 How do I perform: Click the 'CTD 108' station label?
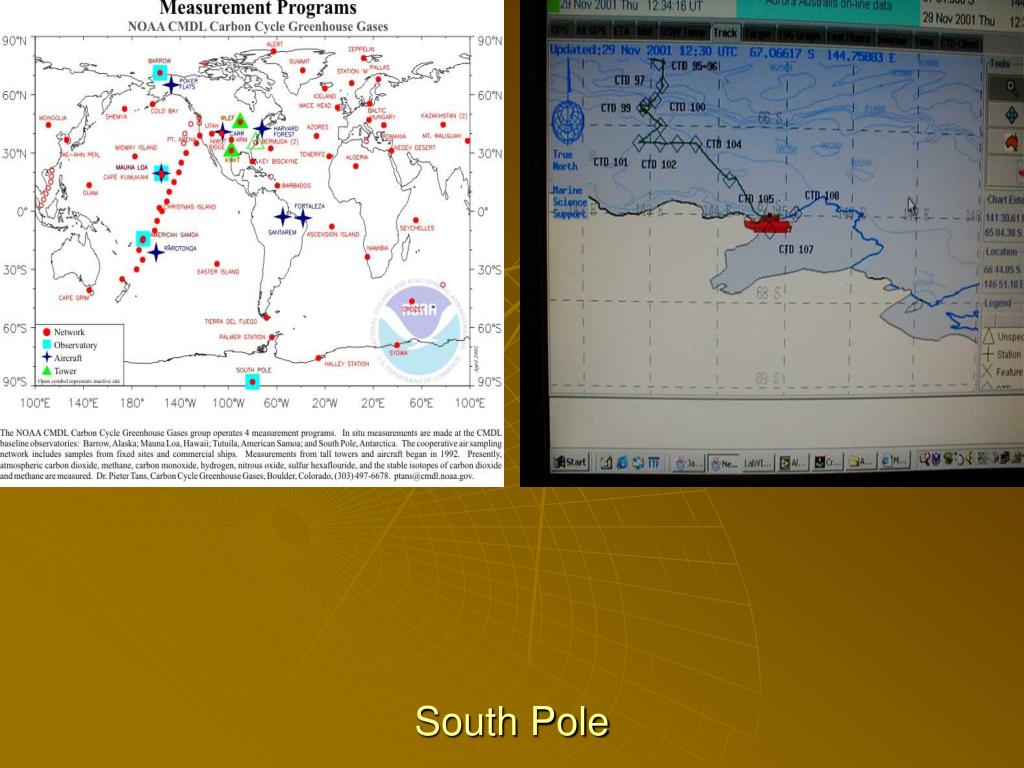coord(822,195)
